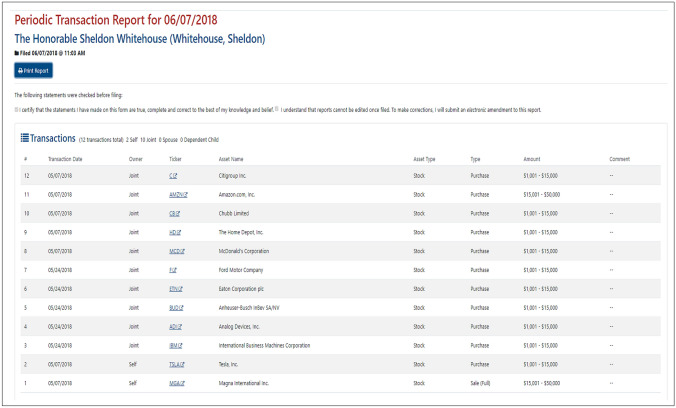The height and width of the screenshot is (408, 676).
Task: Open the TSLA ticker link
Action: pyautogui.click(x=177, y=364)
